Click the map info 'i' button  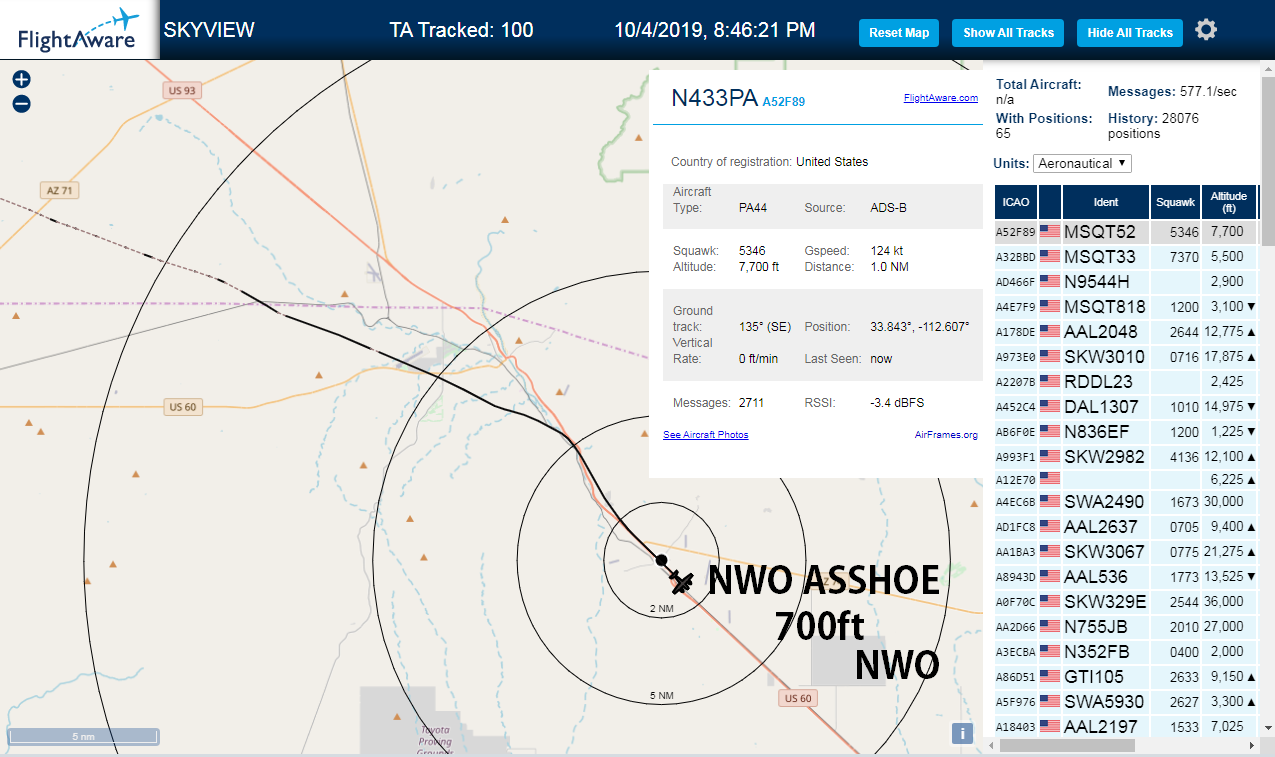pyautogui.click(x=962, y=733)
